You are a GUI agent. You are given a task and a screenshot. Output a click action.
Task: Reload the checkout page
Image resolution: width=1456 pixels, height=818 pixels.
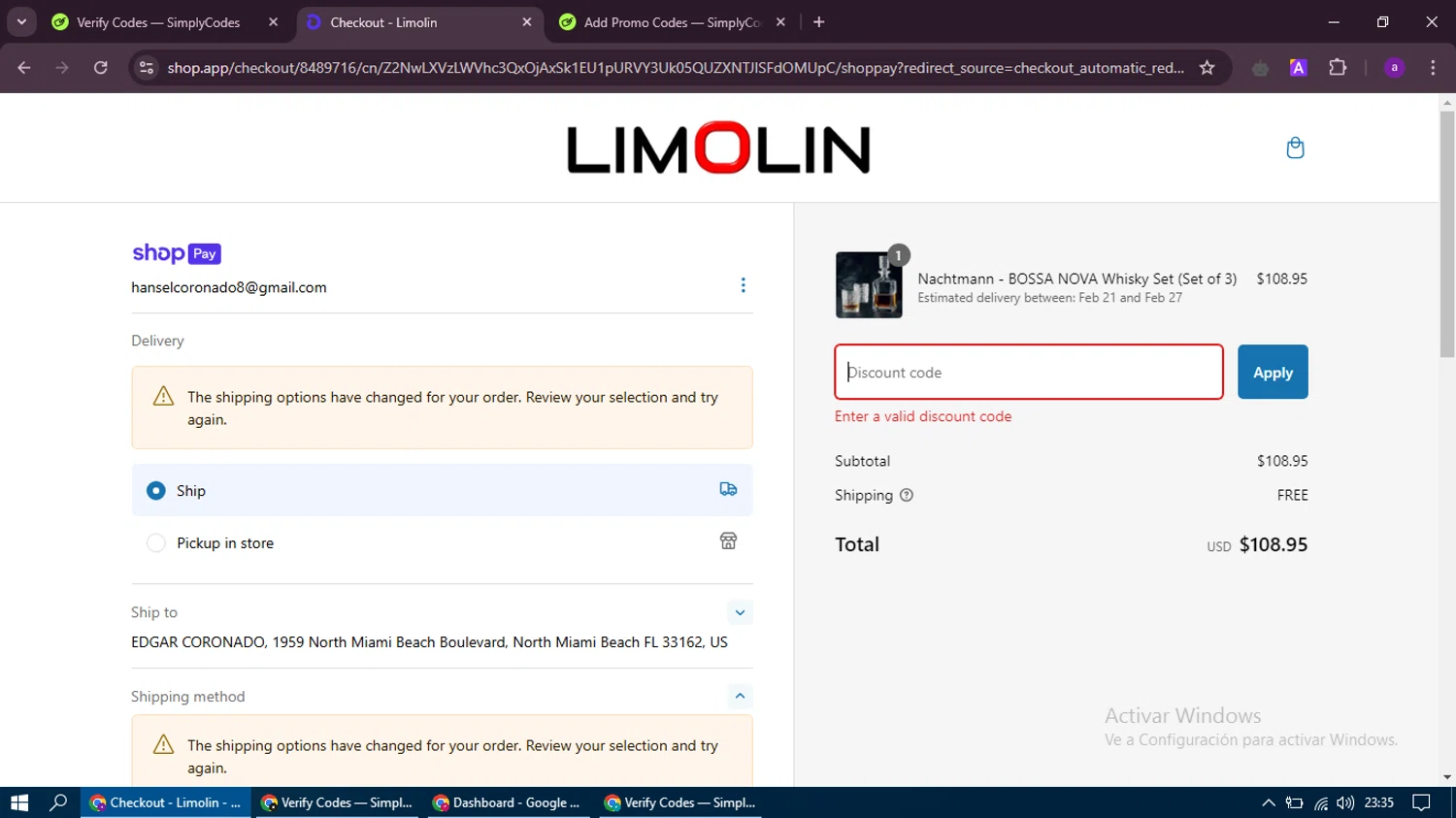[100, 68]
